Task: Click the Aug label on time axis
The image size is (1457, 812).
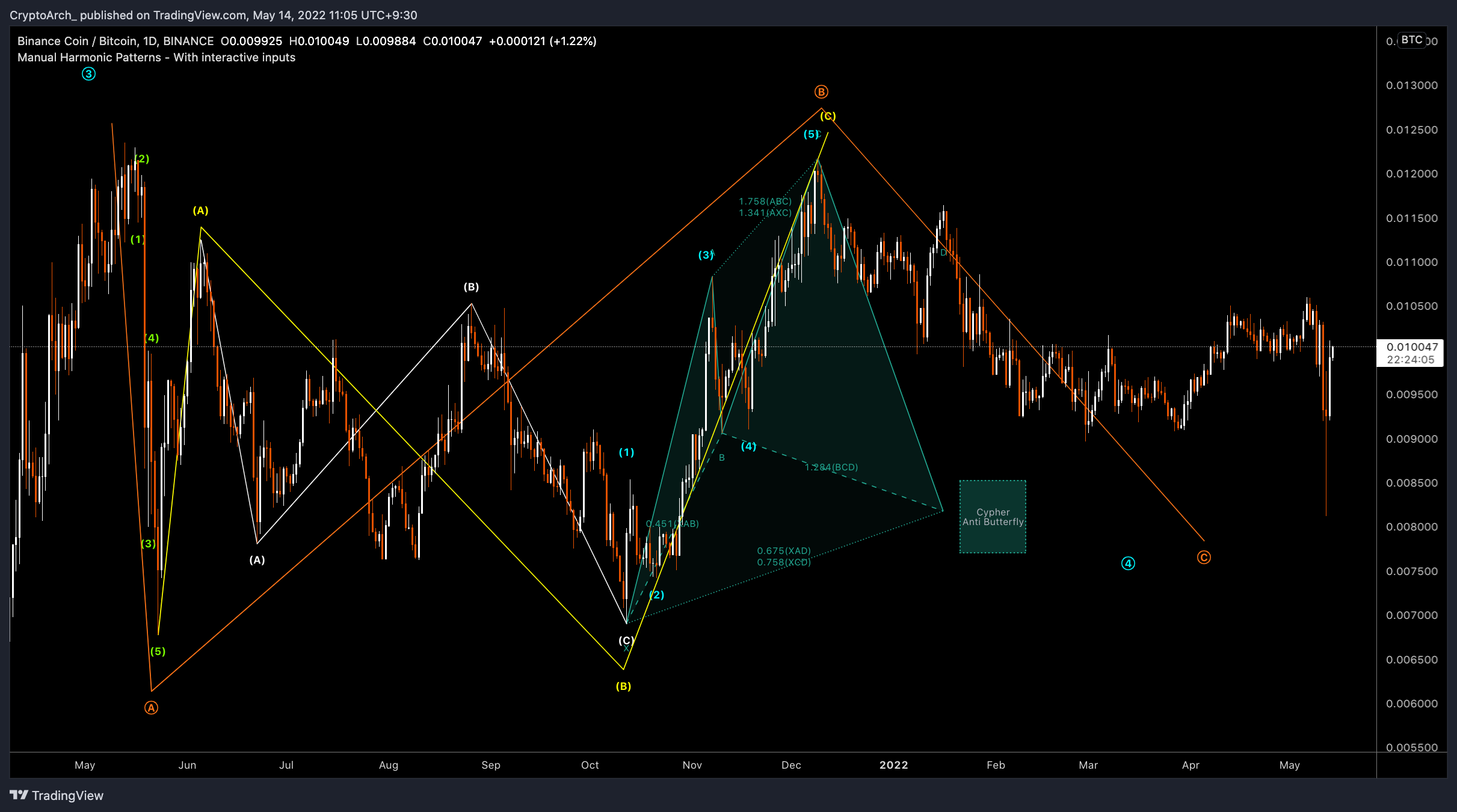Action: [x=388, y=765]
